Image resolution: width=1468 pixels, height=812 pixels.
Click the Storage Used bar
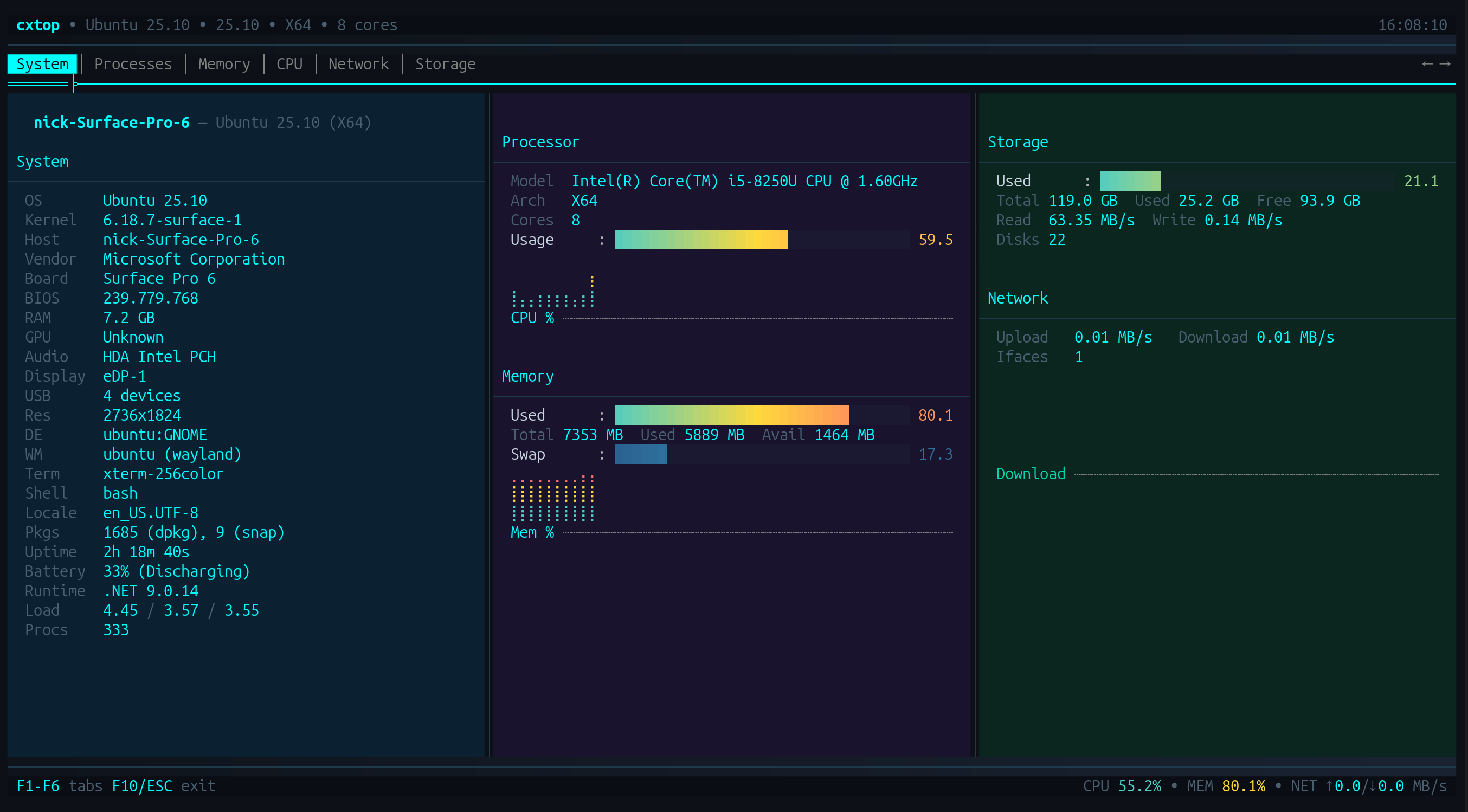point(1130,181)
